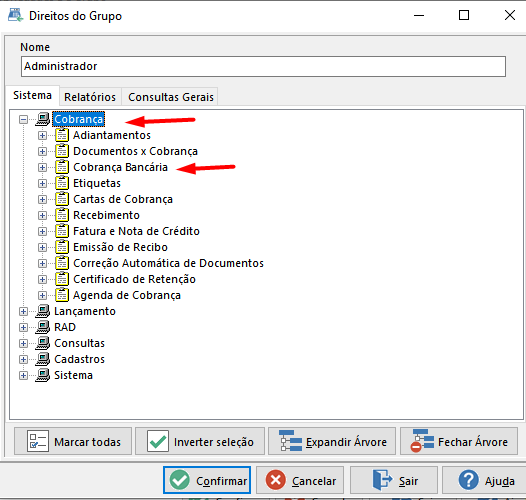
Task: Select the Agenda de Cobrança tree item
Action: (127, 295)
